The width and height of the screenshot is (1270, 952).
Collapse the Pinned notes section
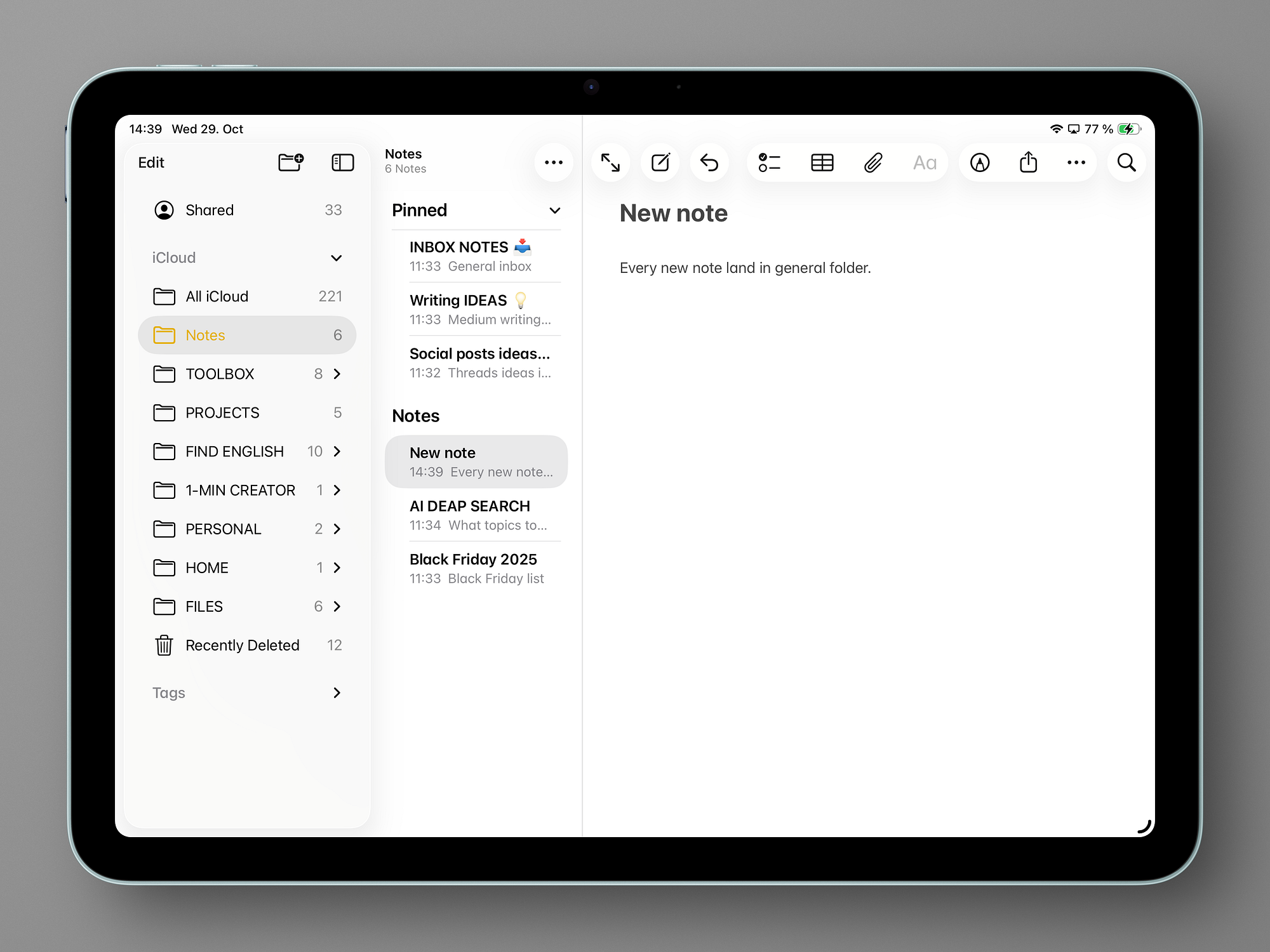tap(554, 211)
